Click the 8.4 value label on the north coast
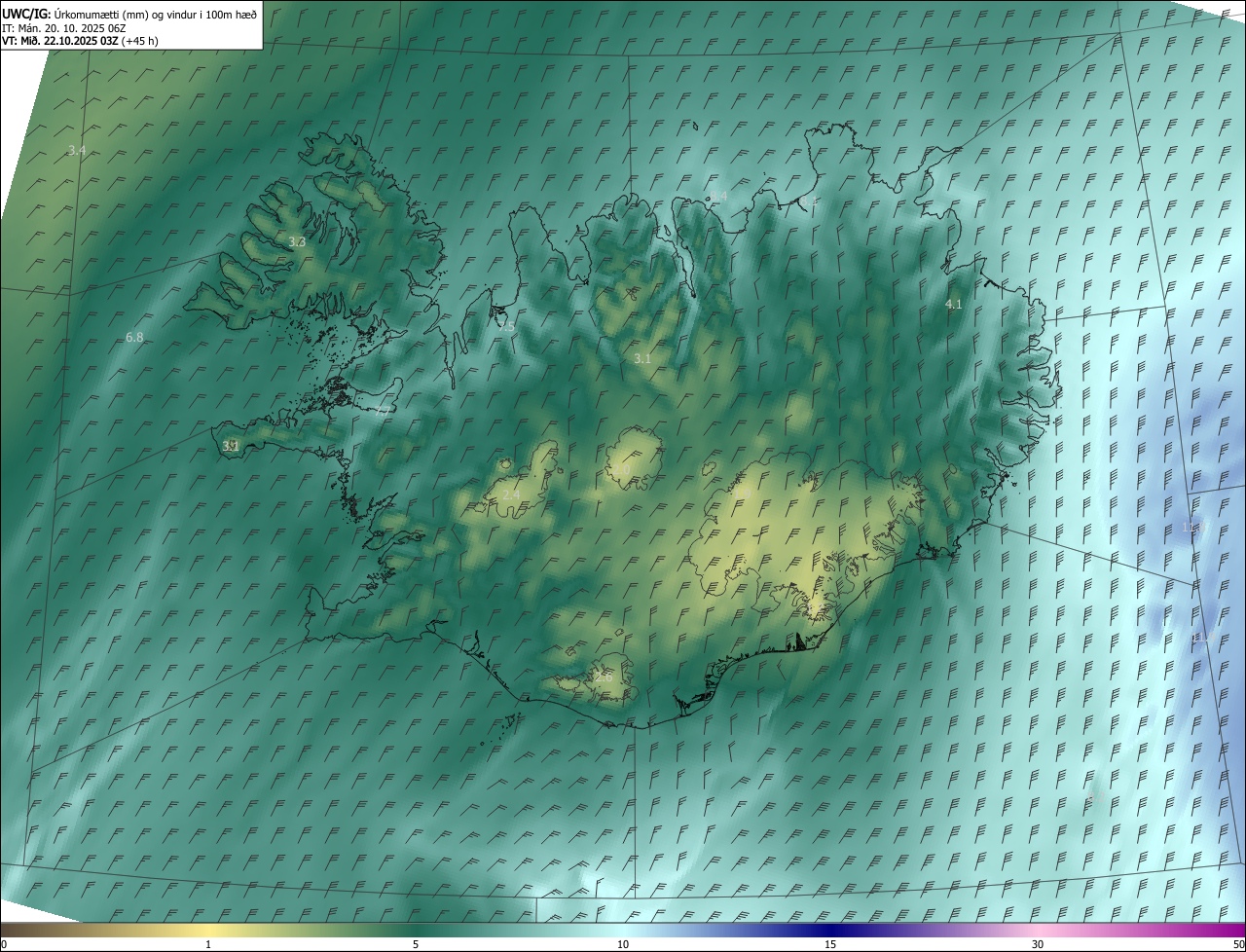The width and height of the screenshot is (1246, 952). [719, 197]
